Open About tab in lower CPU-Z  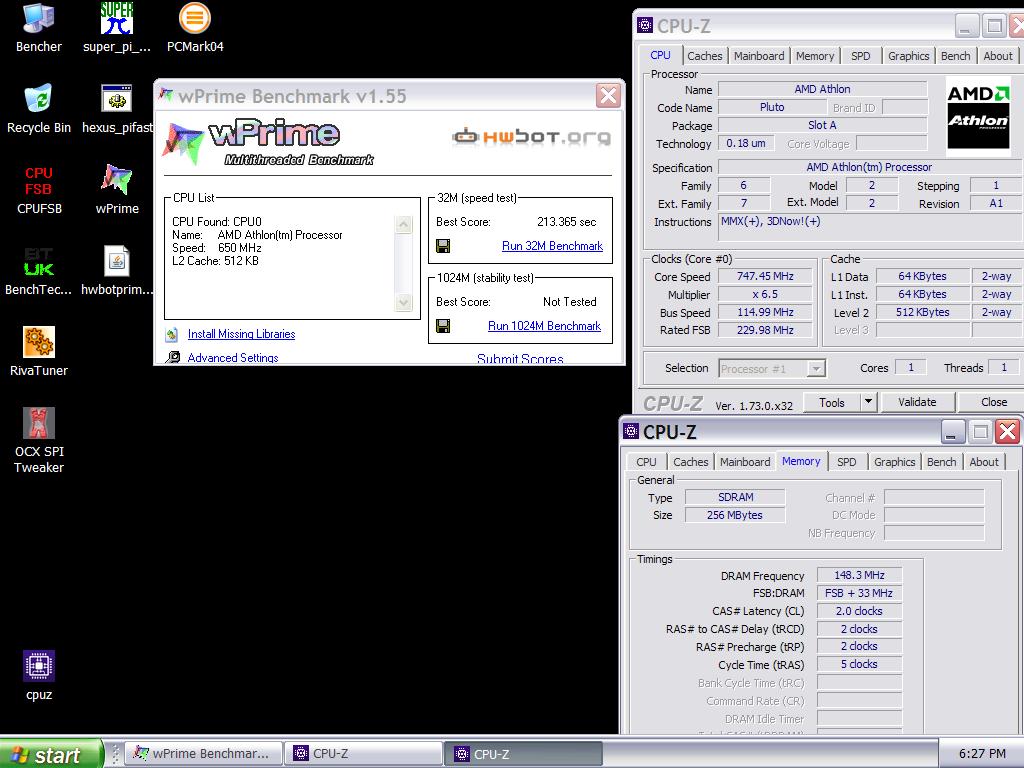pos(984,462)
